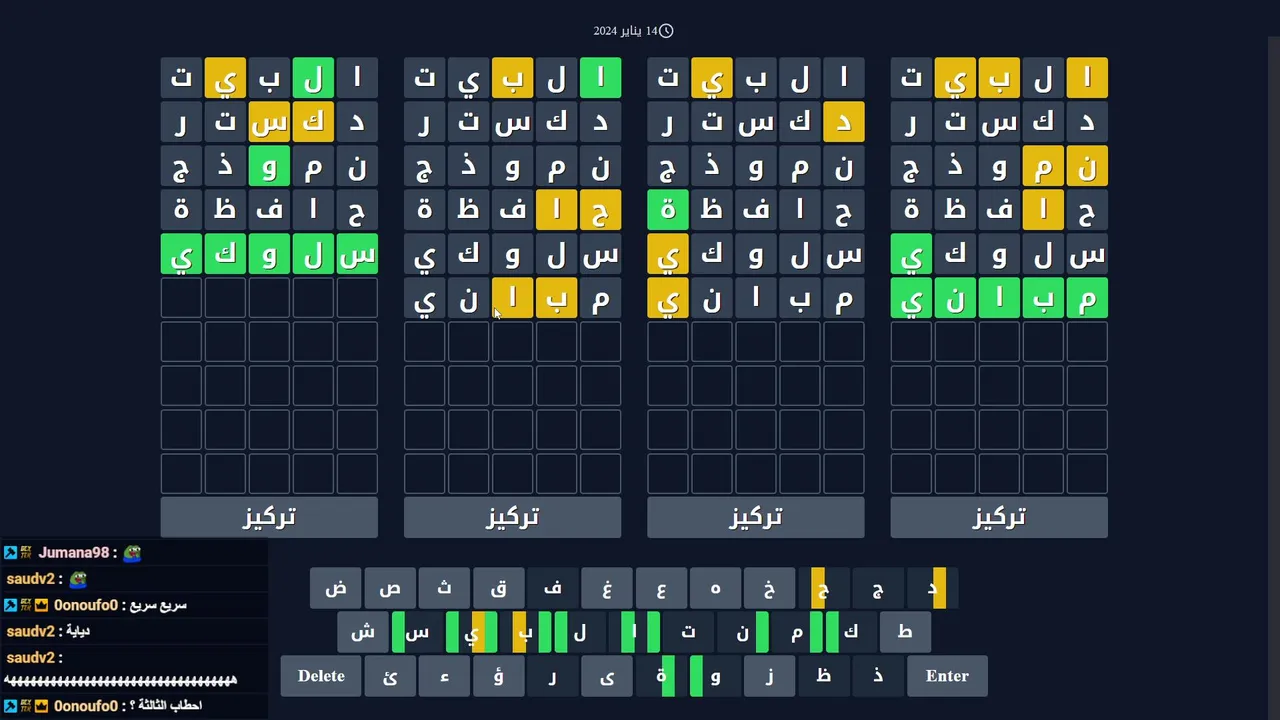Tap the د key on the keyboard
1280x720 pixels.
pyautogui.click(x=932, y=588)
